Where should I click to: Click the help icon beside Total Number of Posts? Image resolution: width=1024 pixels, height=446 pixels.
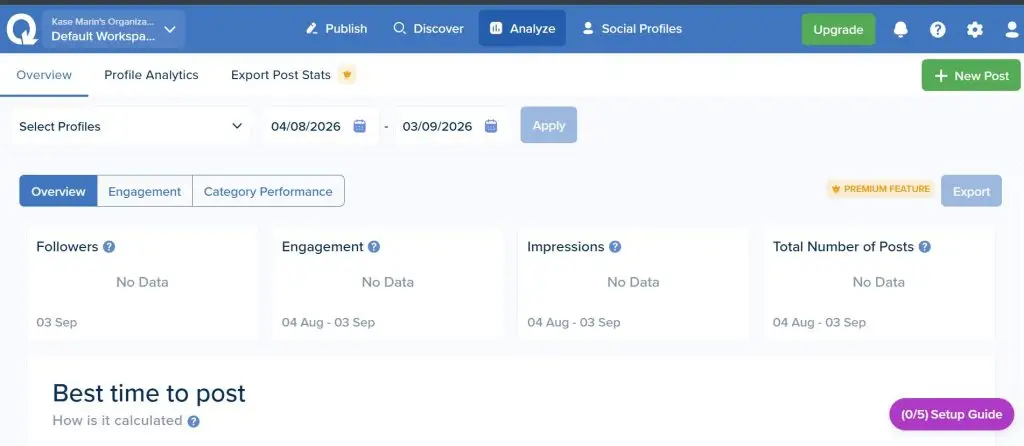[925, 247]
